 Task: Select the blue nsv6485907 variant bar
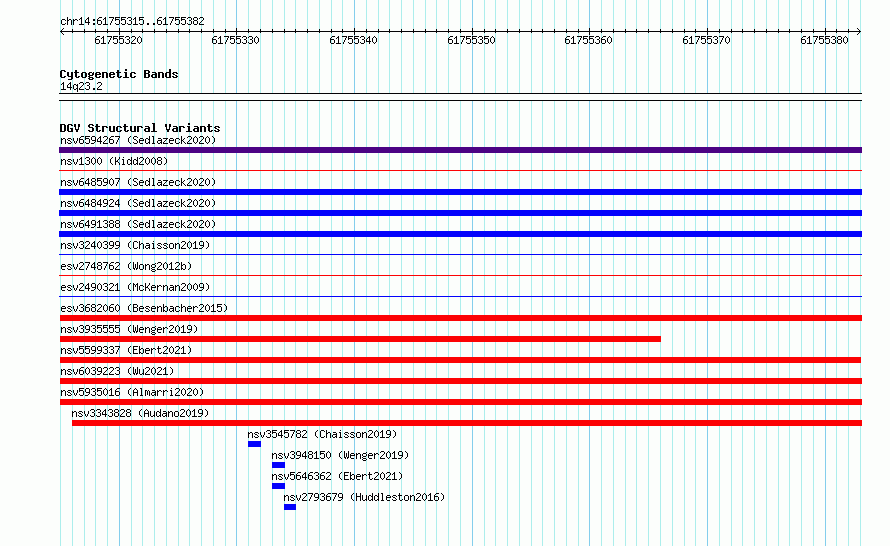click(460, 192)
